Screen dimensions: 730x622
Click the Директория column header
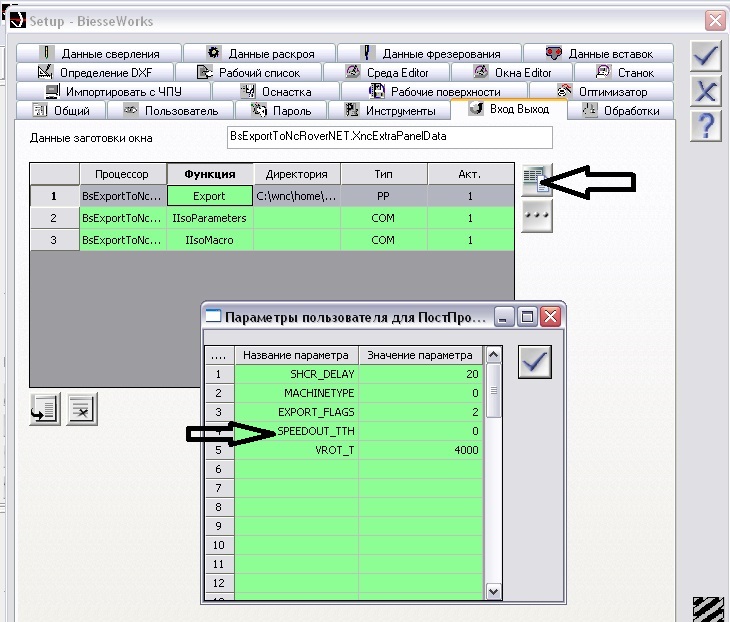click(297, 174)
